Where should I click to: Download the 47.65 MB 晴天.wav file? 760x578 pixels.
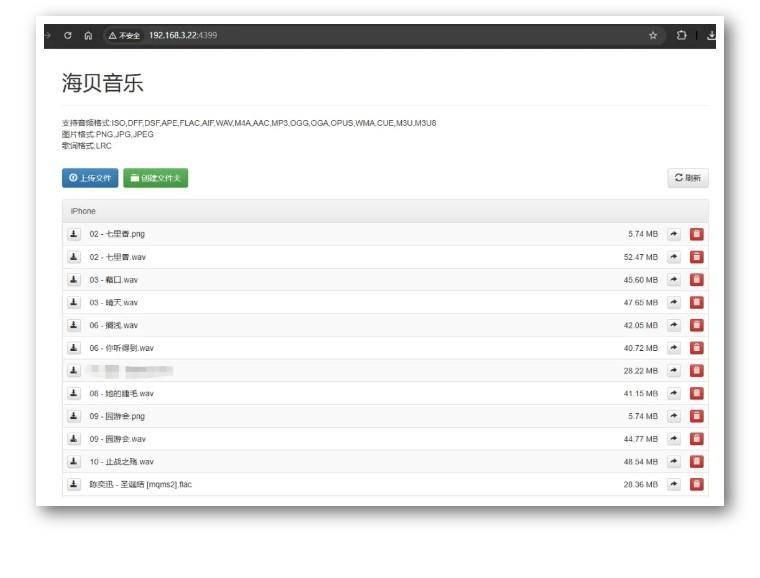click(x=74, y=302)
